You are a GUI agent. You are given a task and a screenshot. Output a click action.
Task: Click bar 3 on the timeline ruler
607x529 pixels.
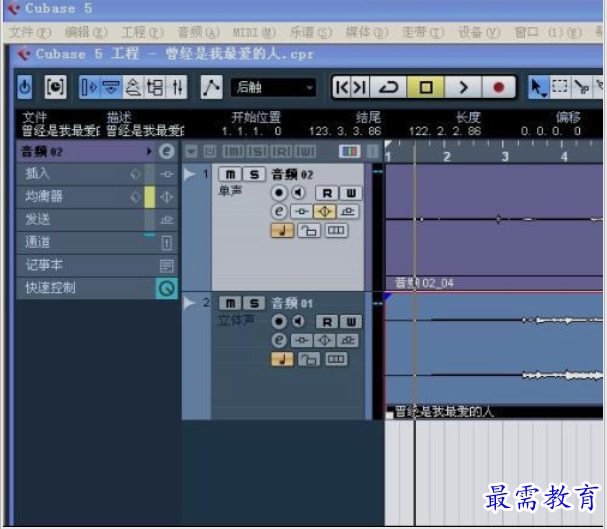tap(504, 156)
